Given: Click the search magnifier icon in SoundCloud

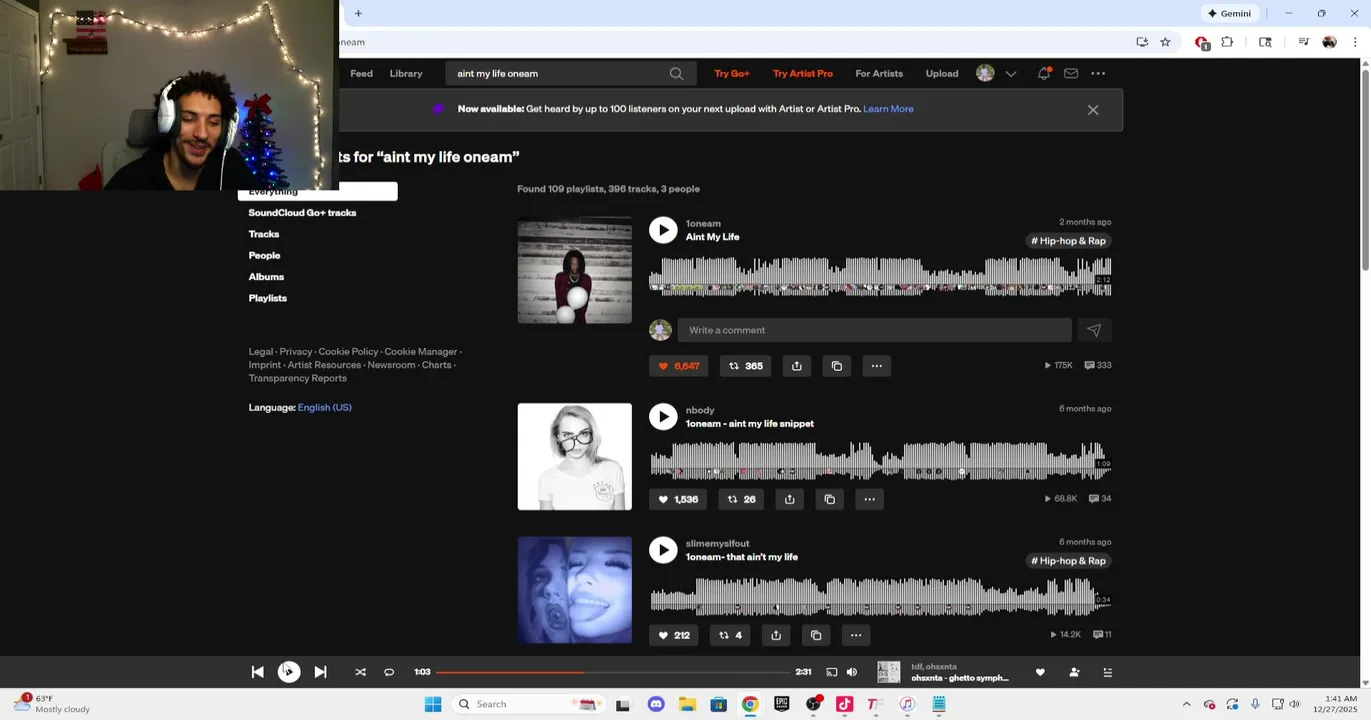Looking at the screenshot, I should coord(677,73).
